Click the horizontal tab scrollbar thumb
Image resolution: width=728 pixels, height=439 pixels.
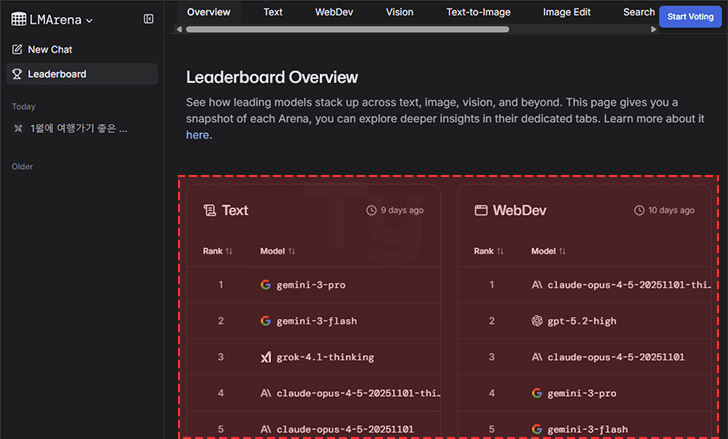click(347, 29)
